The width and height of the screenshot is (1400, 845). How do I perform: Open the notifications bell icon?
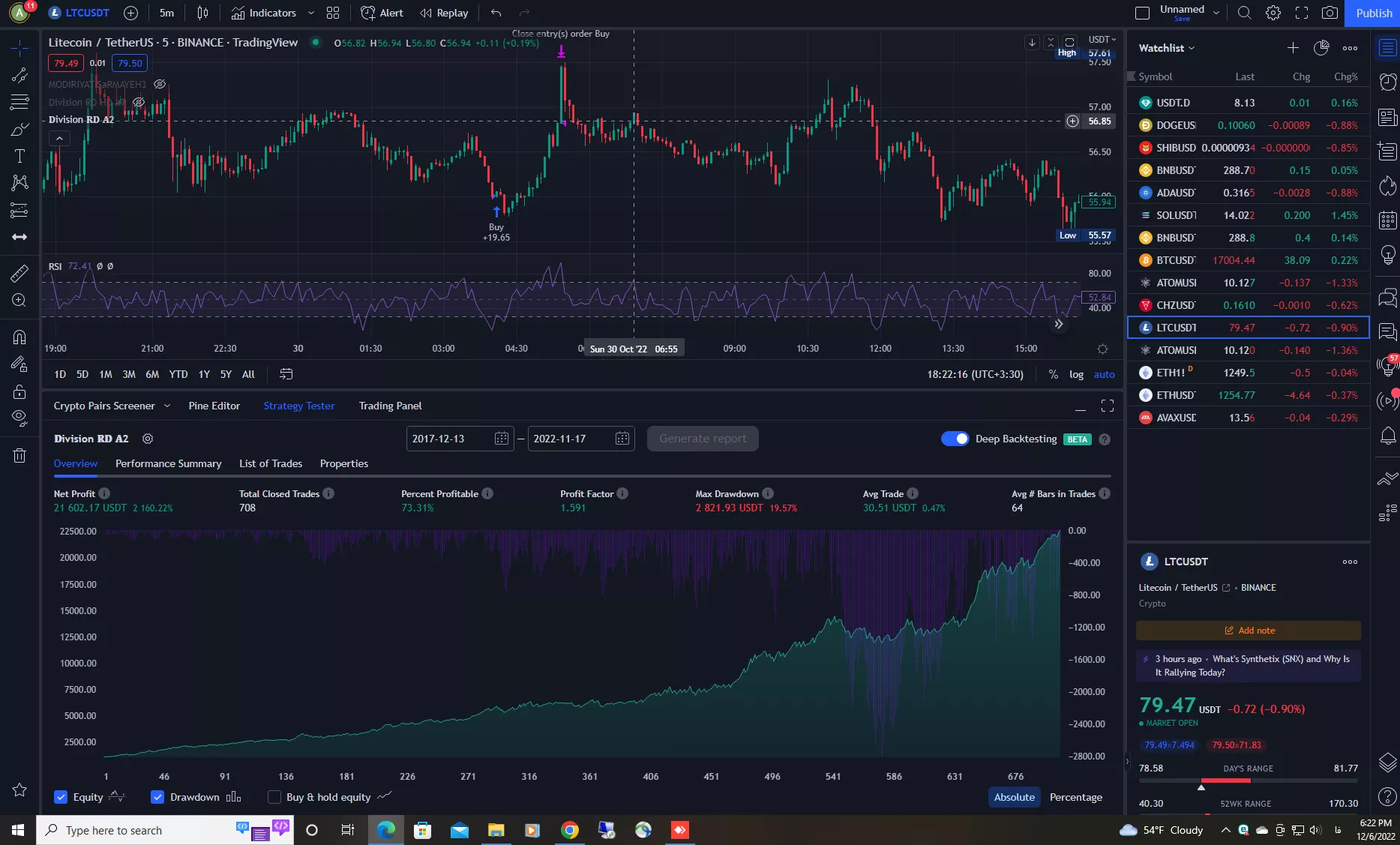click(x=1388, y=436)
